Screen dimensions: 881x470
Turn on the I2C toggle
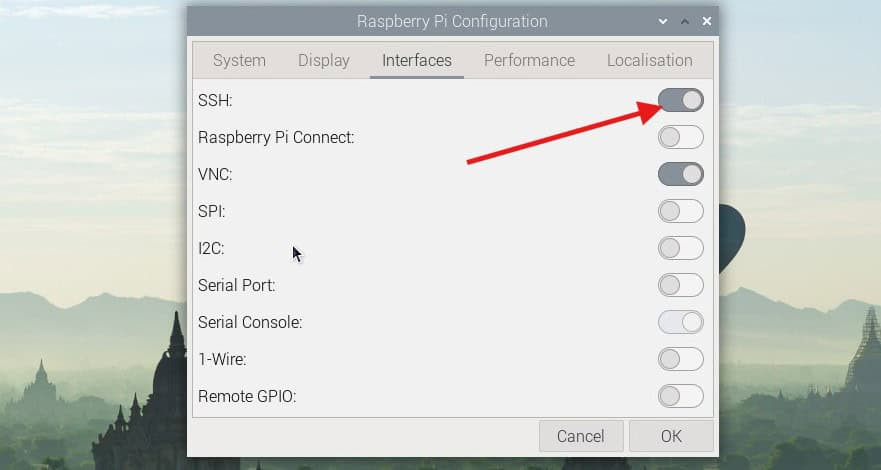pyautogui.click(x=680, y=248)
